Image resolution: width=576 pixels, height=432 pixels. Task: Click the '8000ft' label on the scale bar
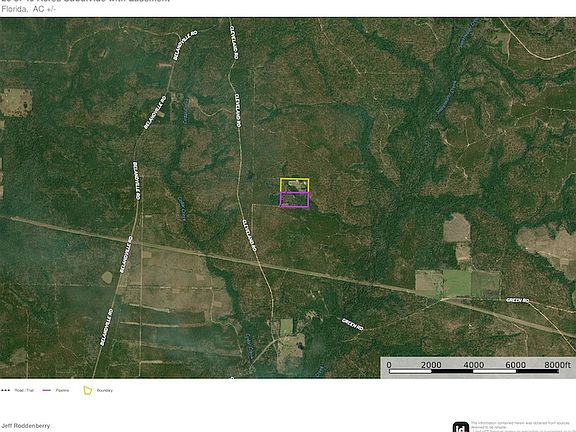pyautogui.click(x=557, y=365)
